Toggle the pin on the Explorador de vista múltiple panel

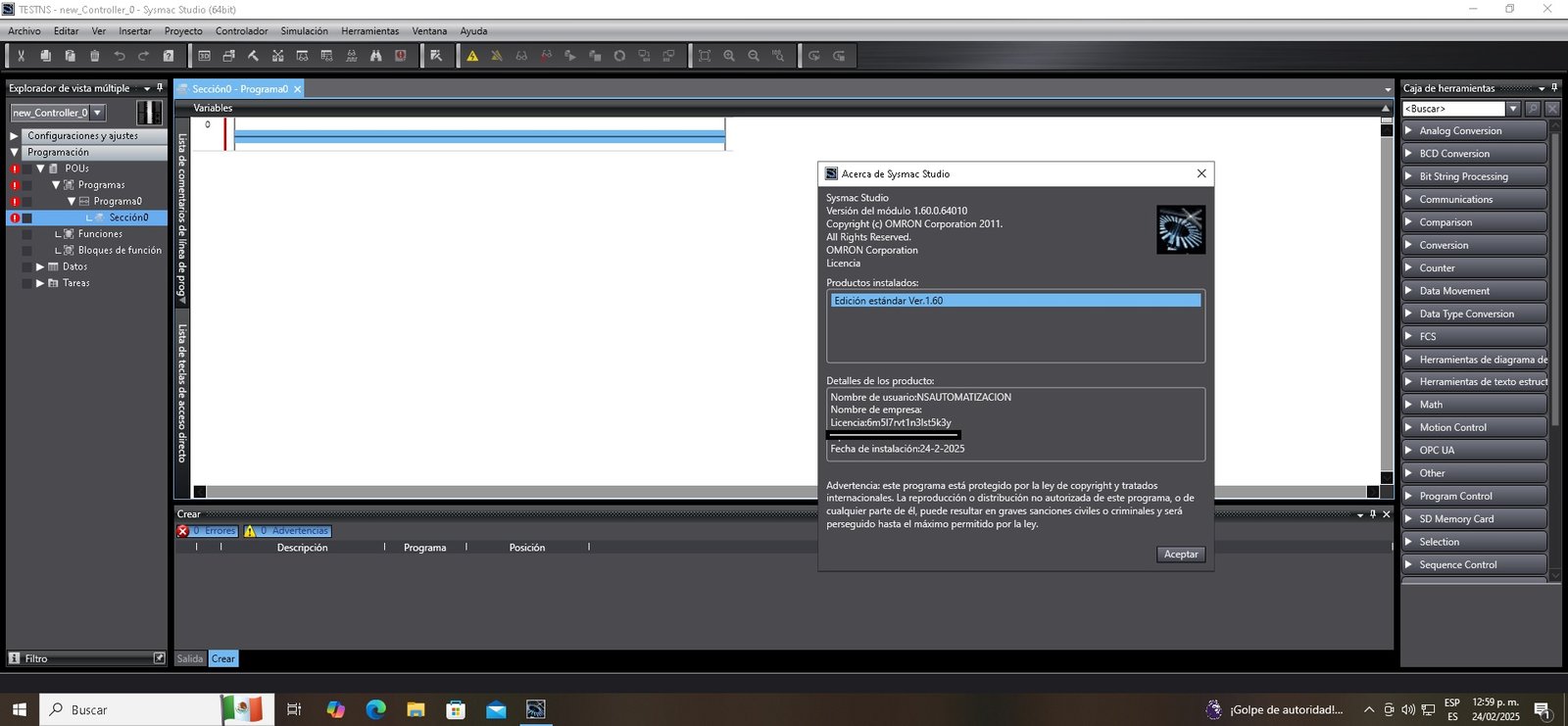tap(160, 88)
